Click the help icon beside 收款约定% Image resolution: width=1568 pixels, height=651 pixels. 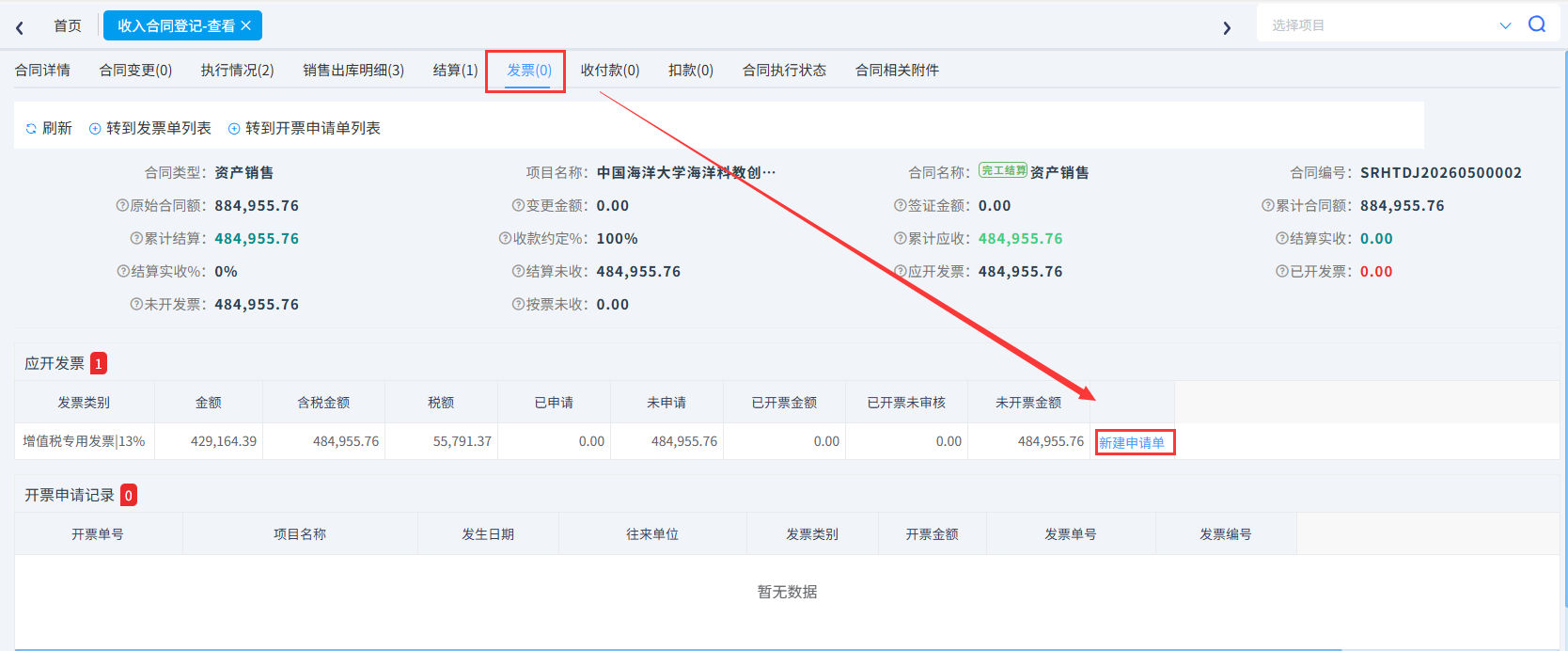click(505, 238)
